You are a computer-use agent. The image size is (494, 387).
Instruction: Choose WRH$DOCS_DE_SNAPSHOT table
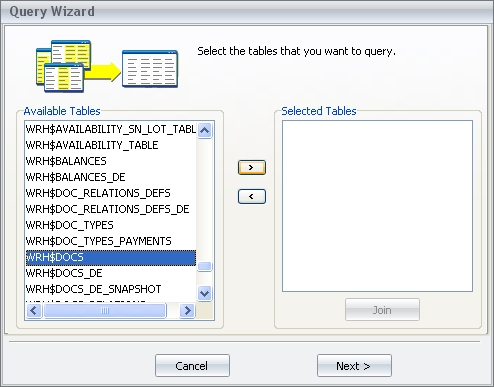coord(111,289)
